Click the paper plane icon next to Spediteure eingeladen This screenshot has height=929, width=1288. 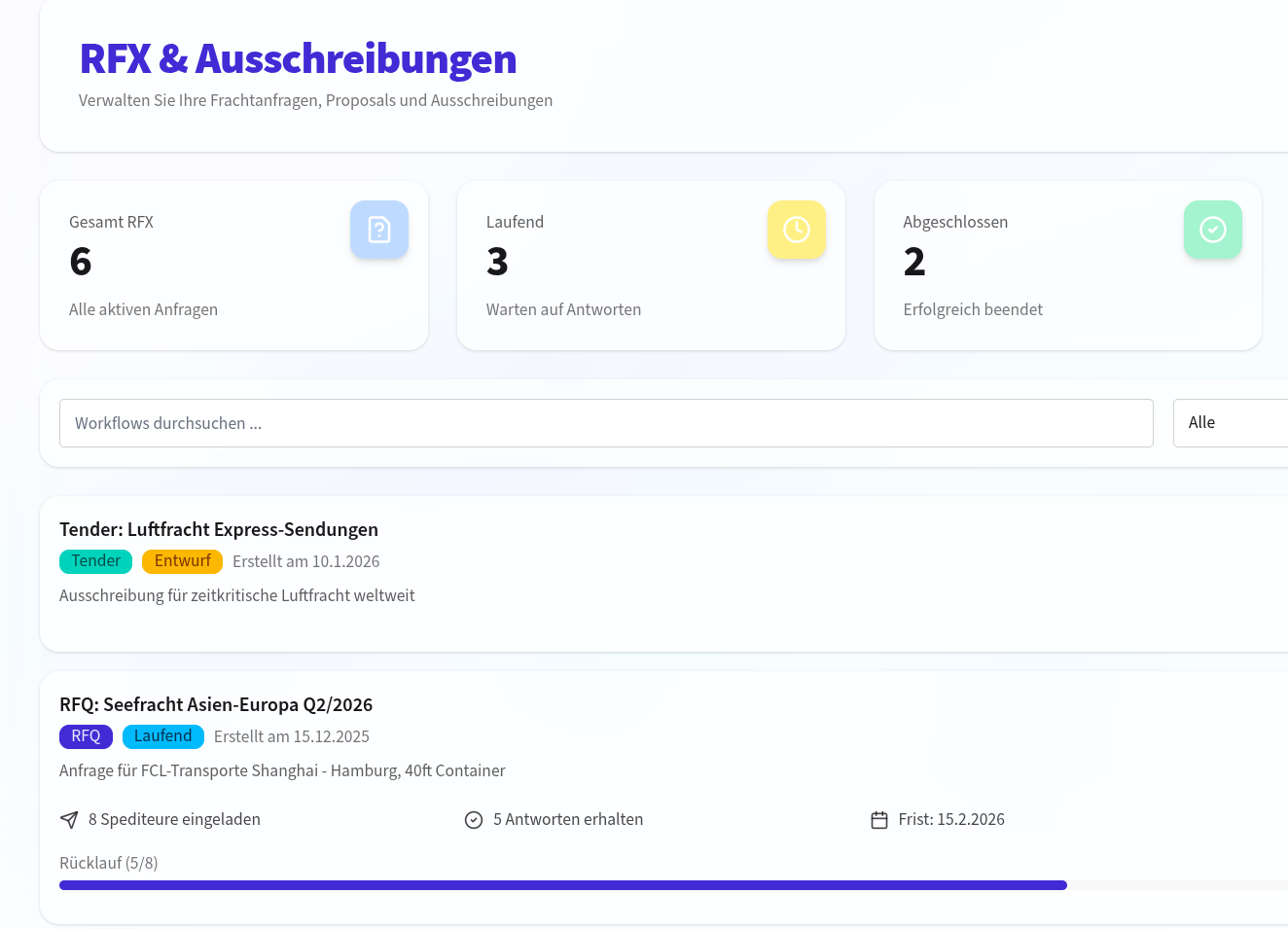tap(68, 819)
